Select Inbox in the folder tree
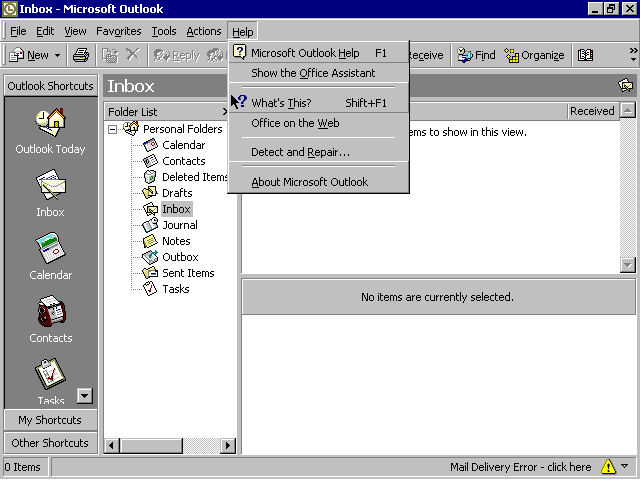The image size is (640, 480). click(176, 209)
